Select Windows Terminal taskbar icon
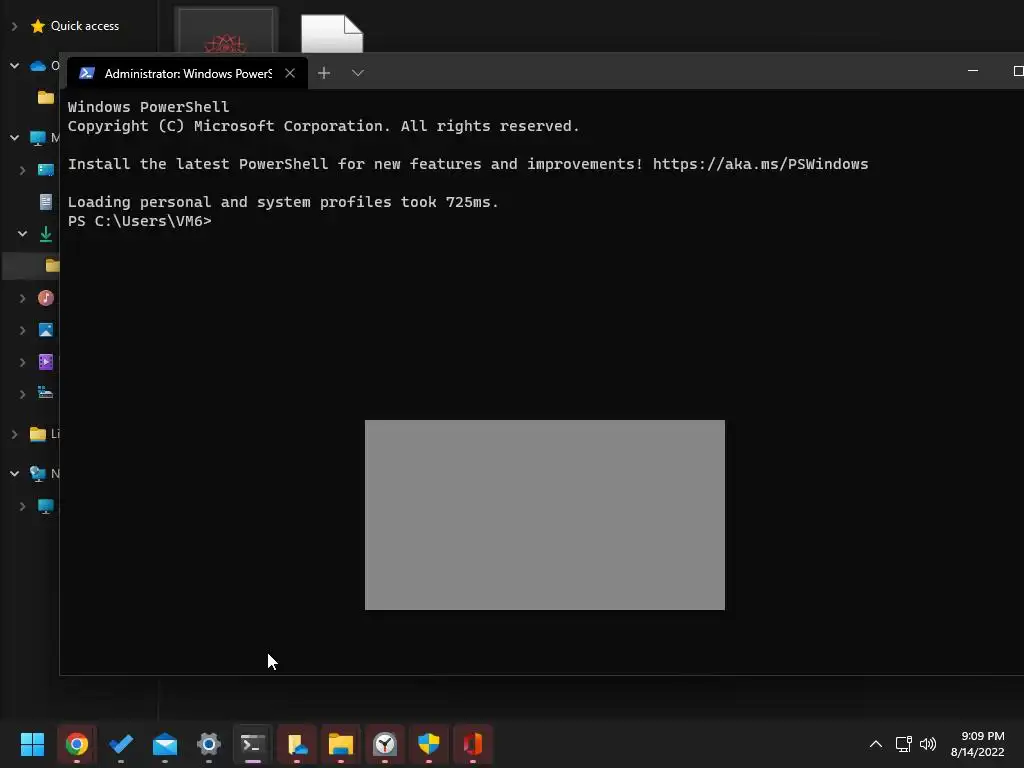The height and width of the screenshot is (768, 1024). (253, 744)
